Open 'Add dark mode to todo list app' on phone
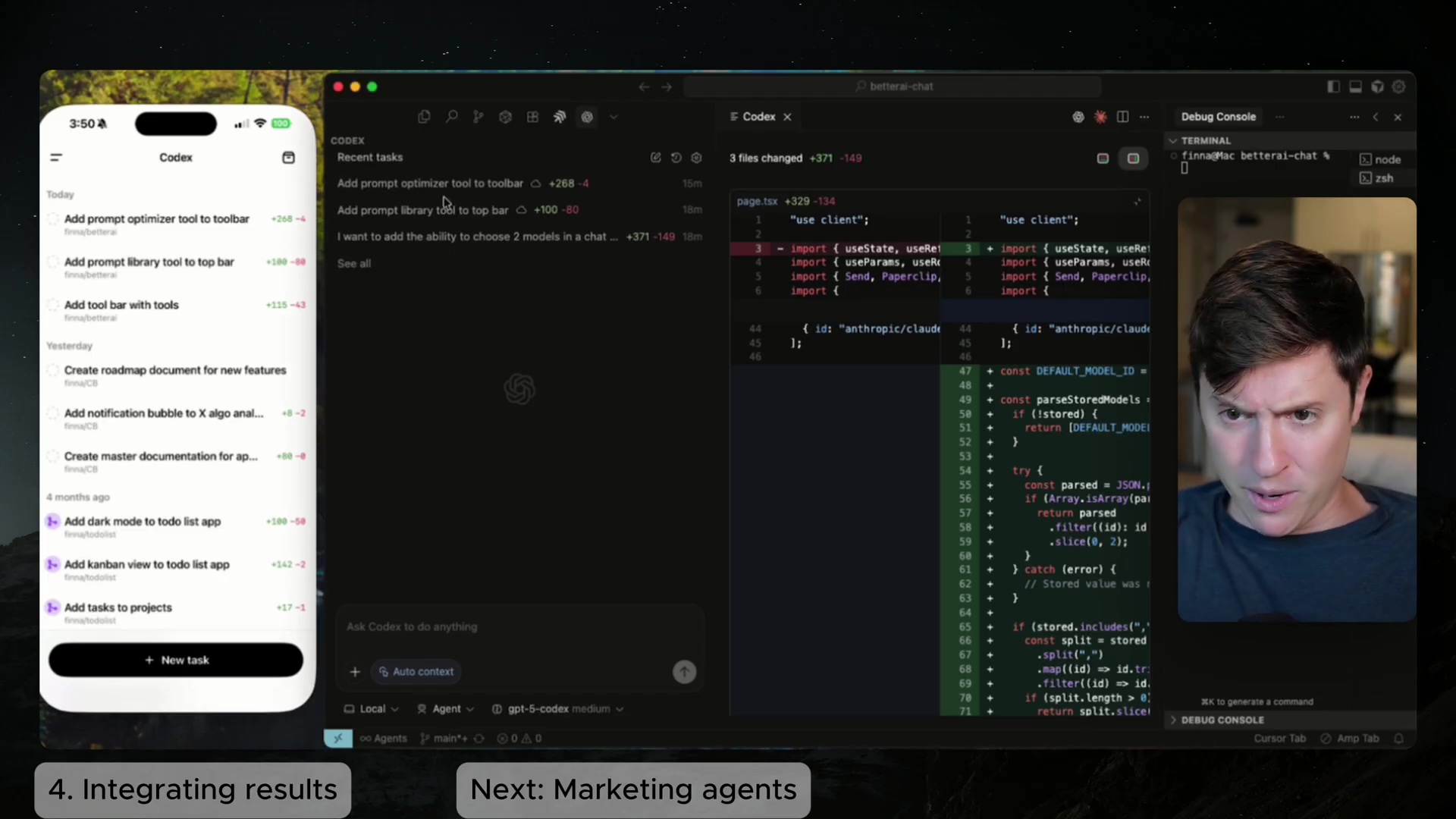1456x819 pixels. pyautogui.click(x=176, y=526)
